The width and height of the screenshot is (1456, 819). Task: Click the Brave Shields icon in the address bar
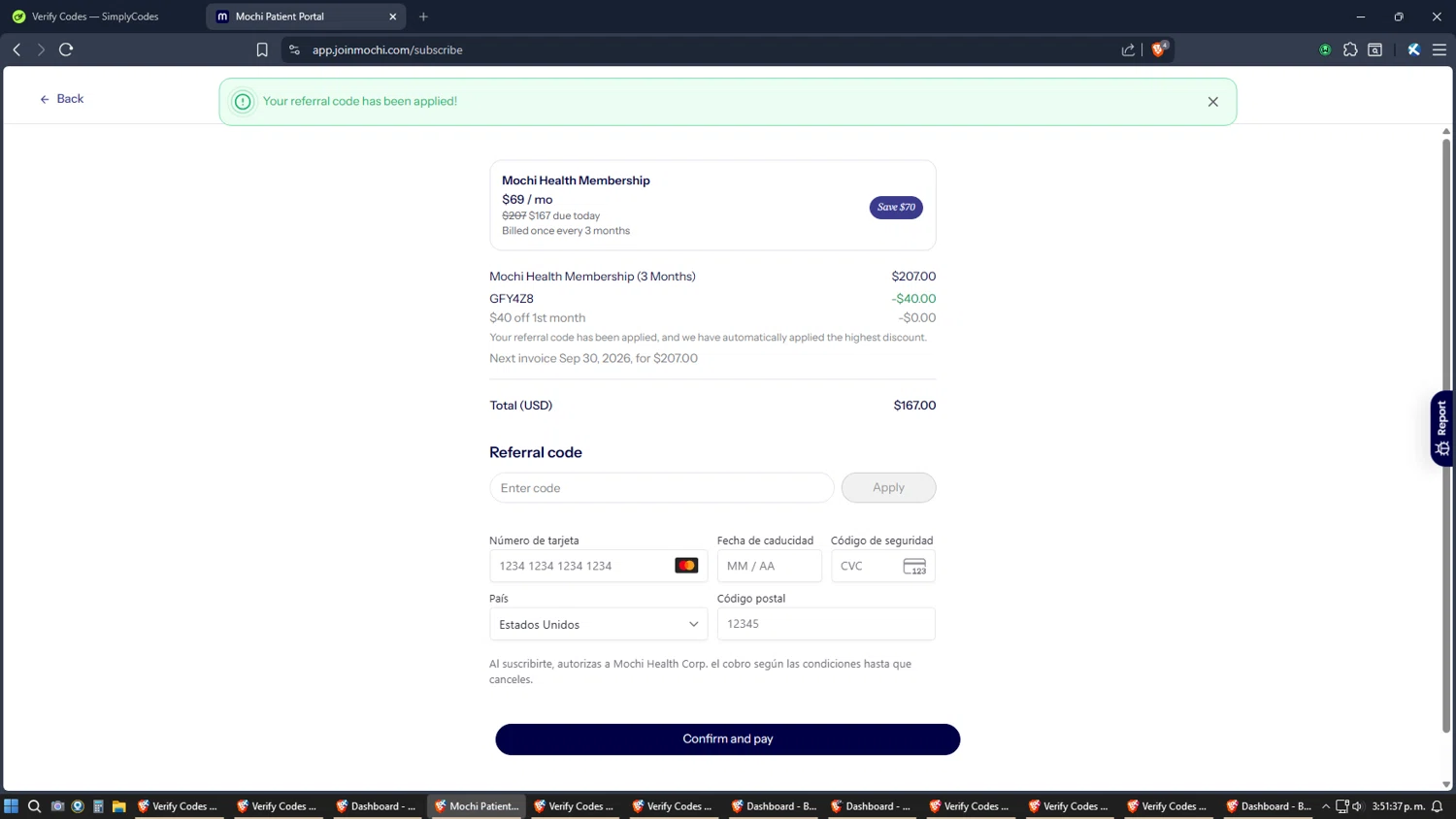[1159, 49]
